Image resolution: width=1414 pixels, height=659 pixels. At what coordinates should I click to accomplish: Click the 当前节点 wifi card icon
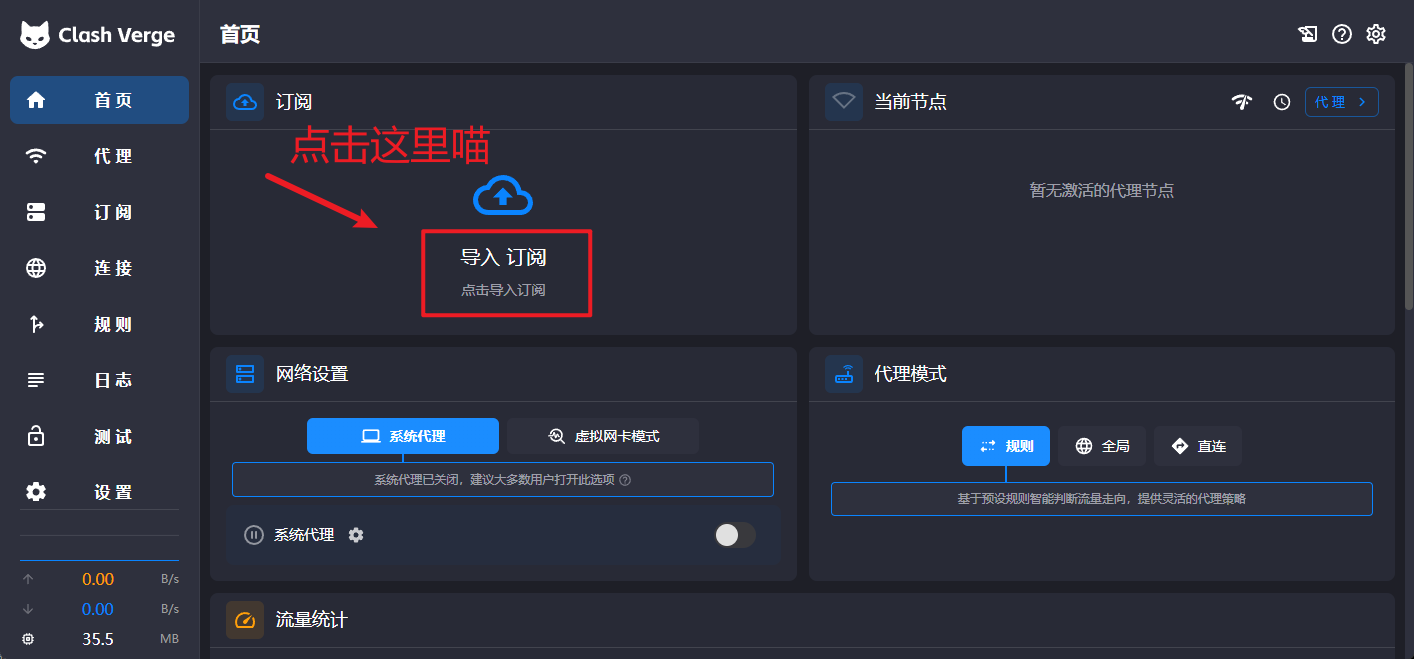844,102
